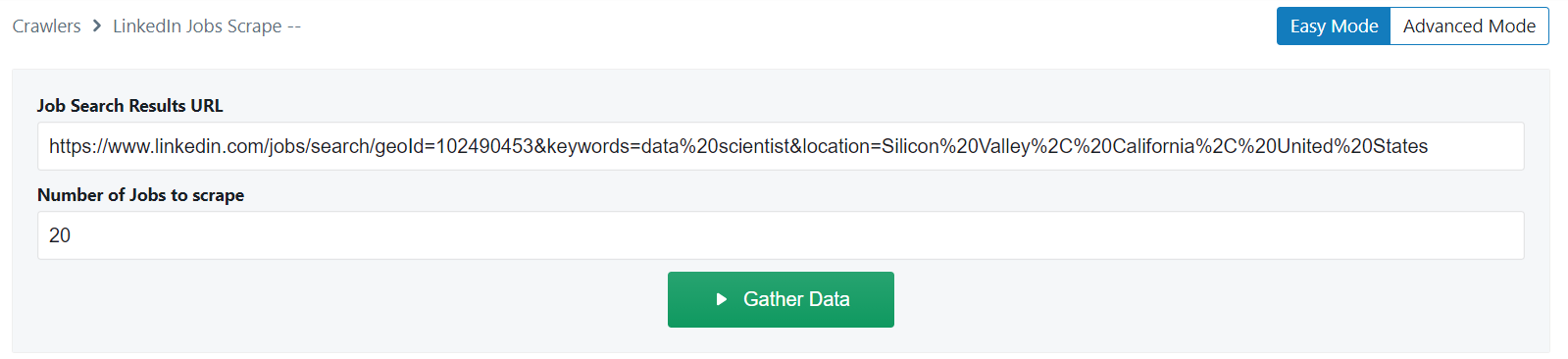Focus the Job Search Results URL field

click(x=781, y=146)
